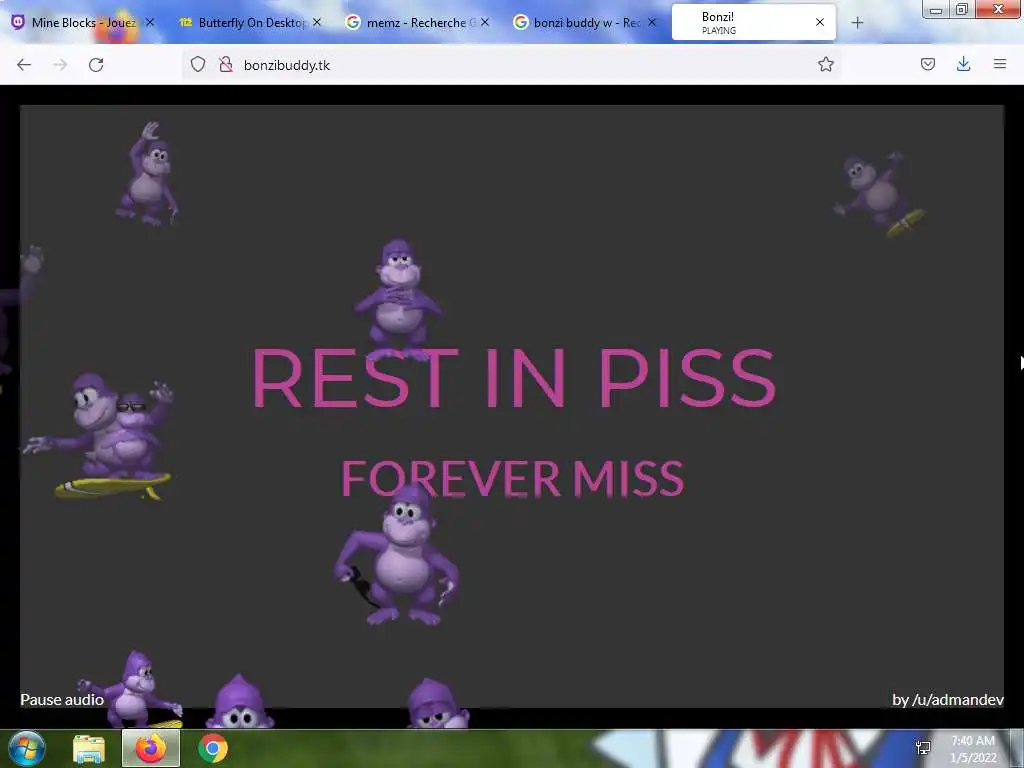Close the Butterfly On Desktop tab
The height and width of the screenshot is (768, 1024).
[317, 22]
